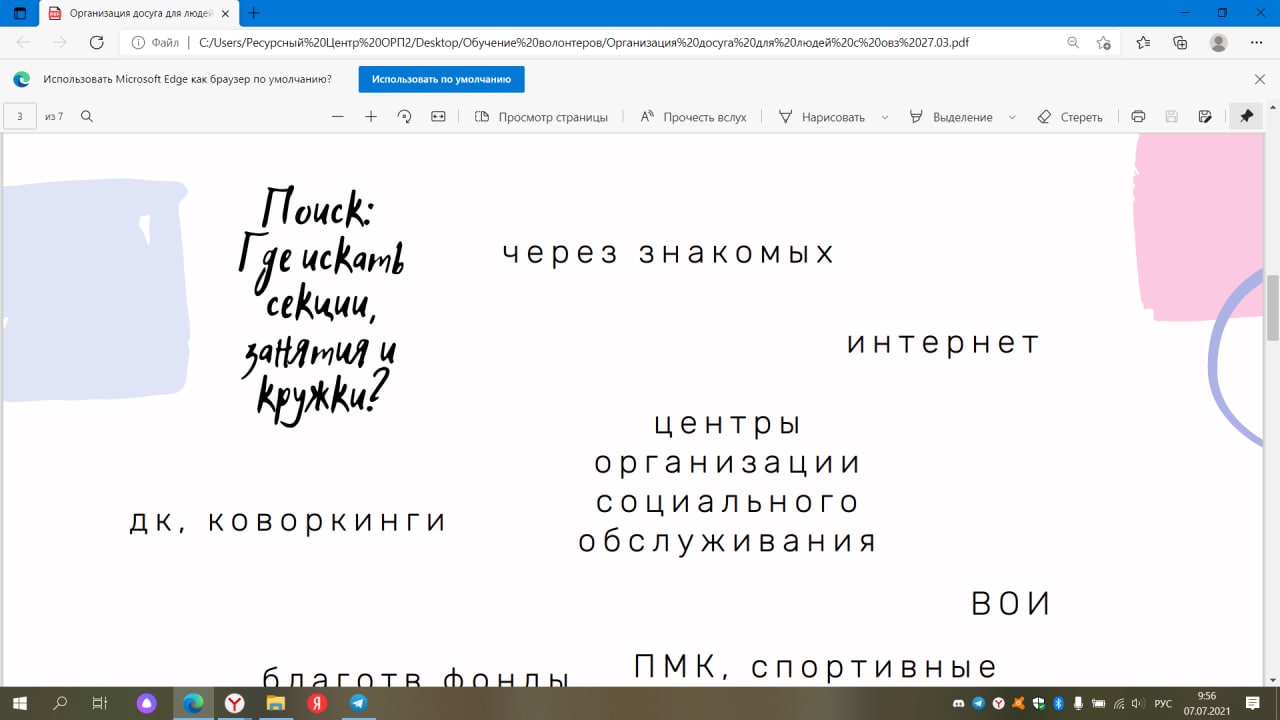Switch the "РУС" input language
This screenshot has width=1280, height=720.
pos(1163,704)
